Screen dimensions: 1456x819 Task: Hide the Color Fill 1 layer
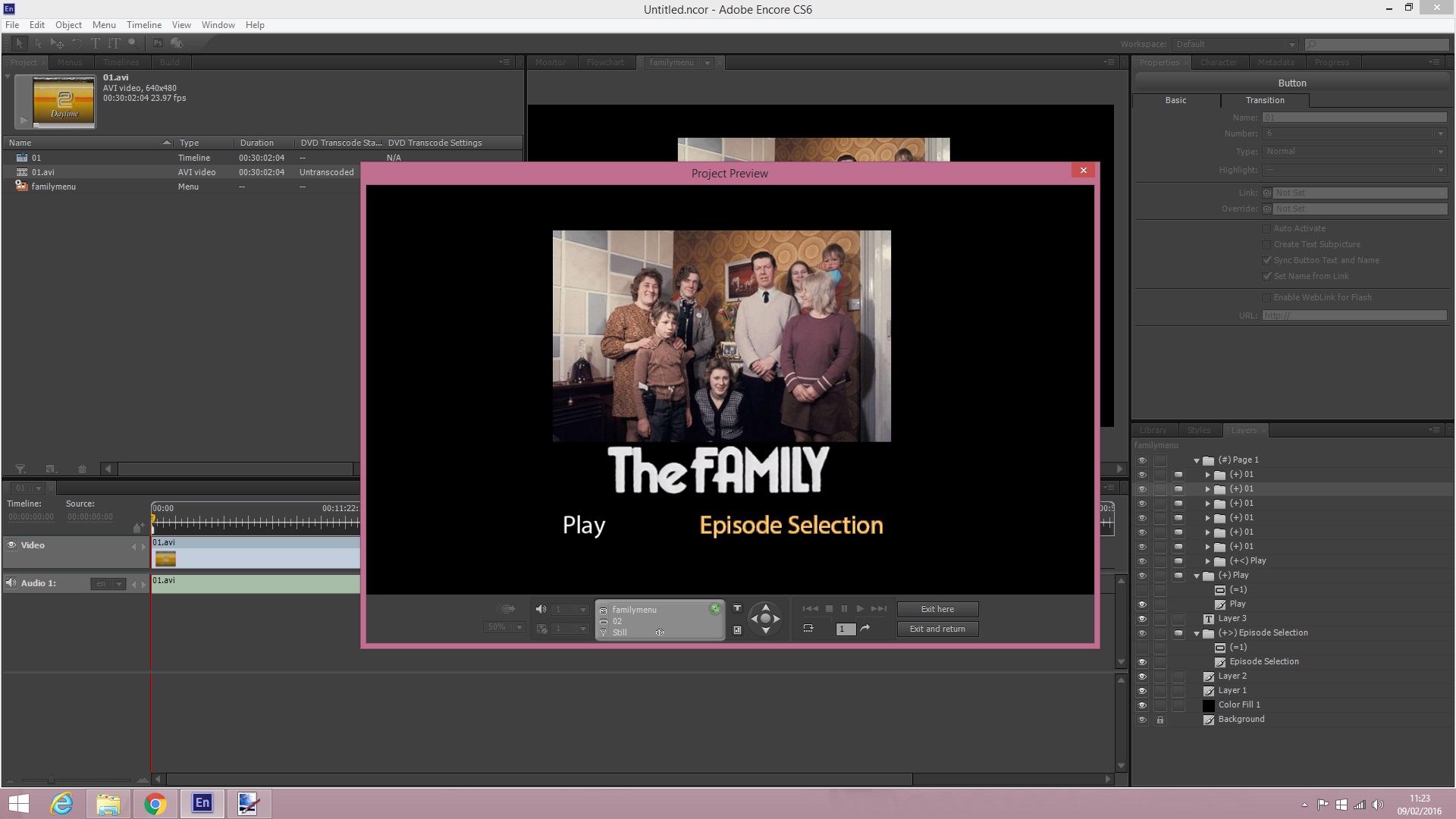pos(1142,705)
